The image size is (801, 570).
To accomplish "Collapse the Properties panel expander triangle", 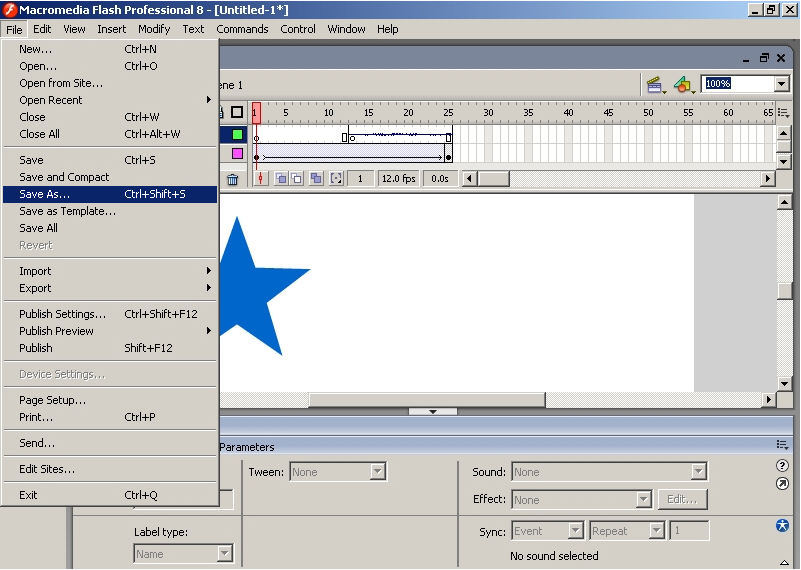I will pyautogui.click(x=784, y=562).
